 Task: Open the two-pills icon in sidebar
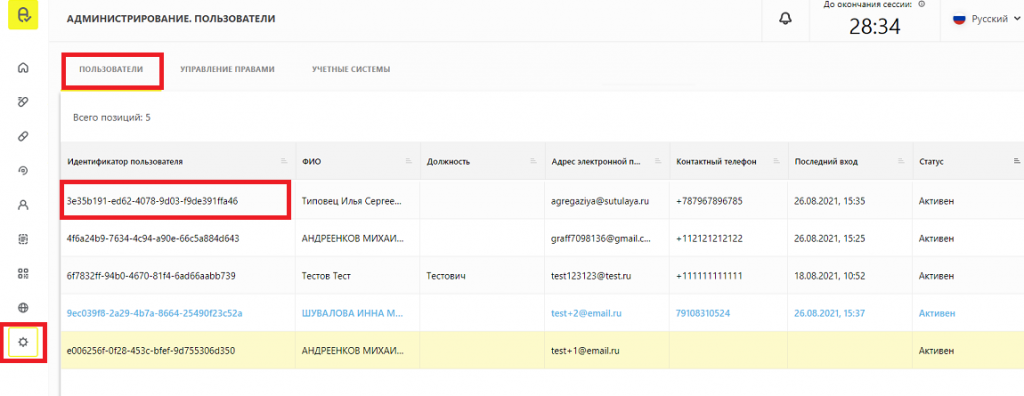24,101
